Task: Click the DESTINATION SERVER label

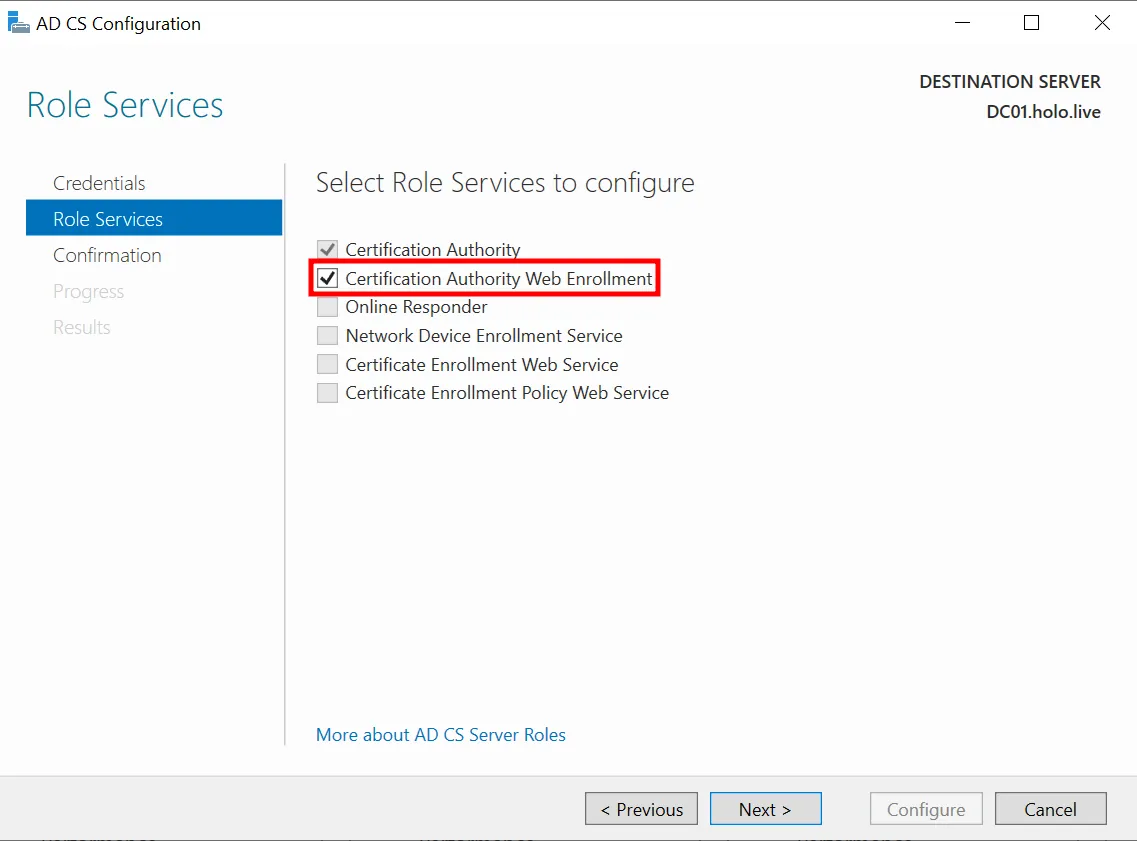Action: (1010, 82)
